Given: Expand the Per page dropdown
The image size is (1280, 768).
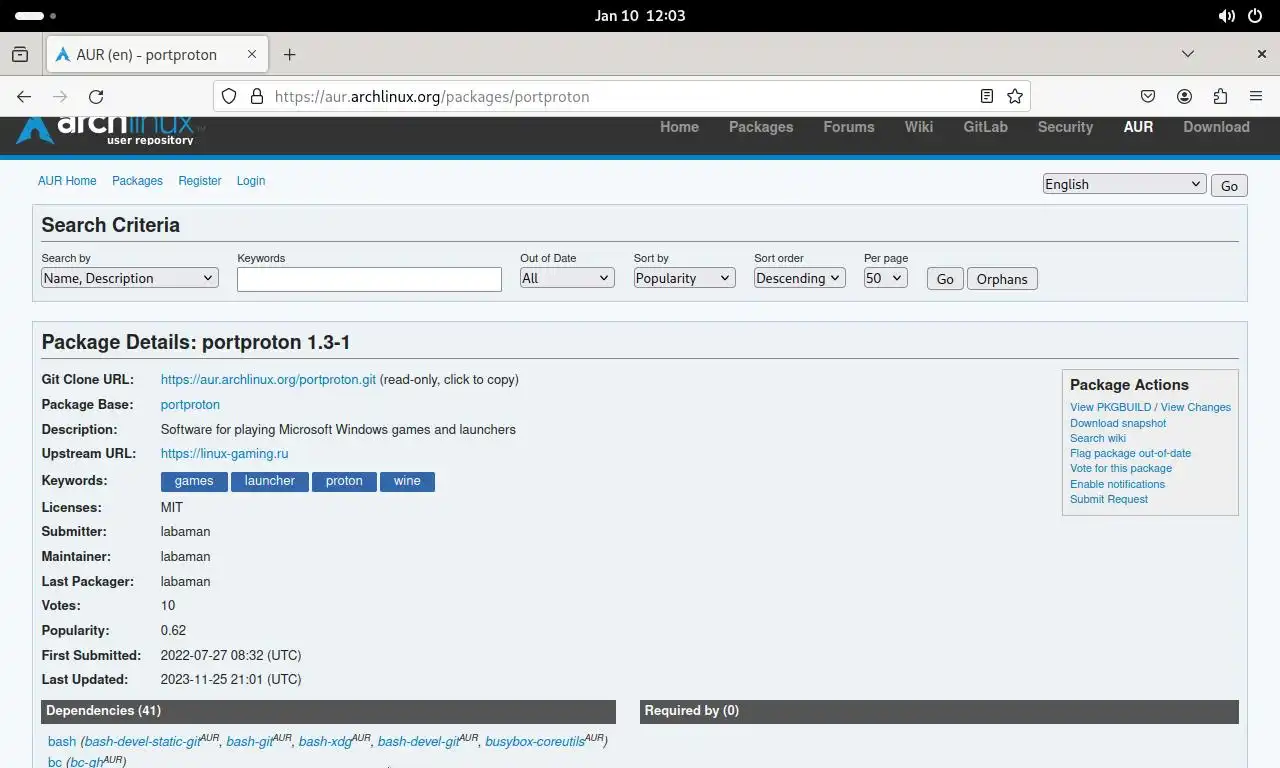Looking at the screenshot, I should pos(886,278).
